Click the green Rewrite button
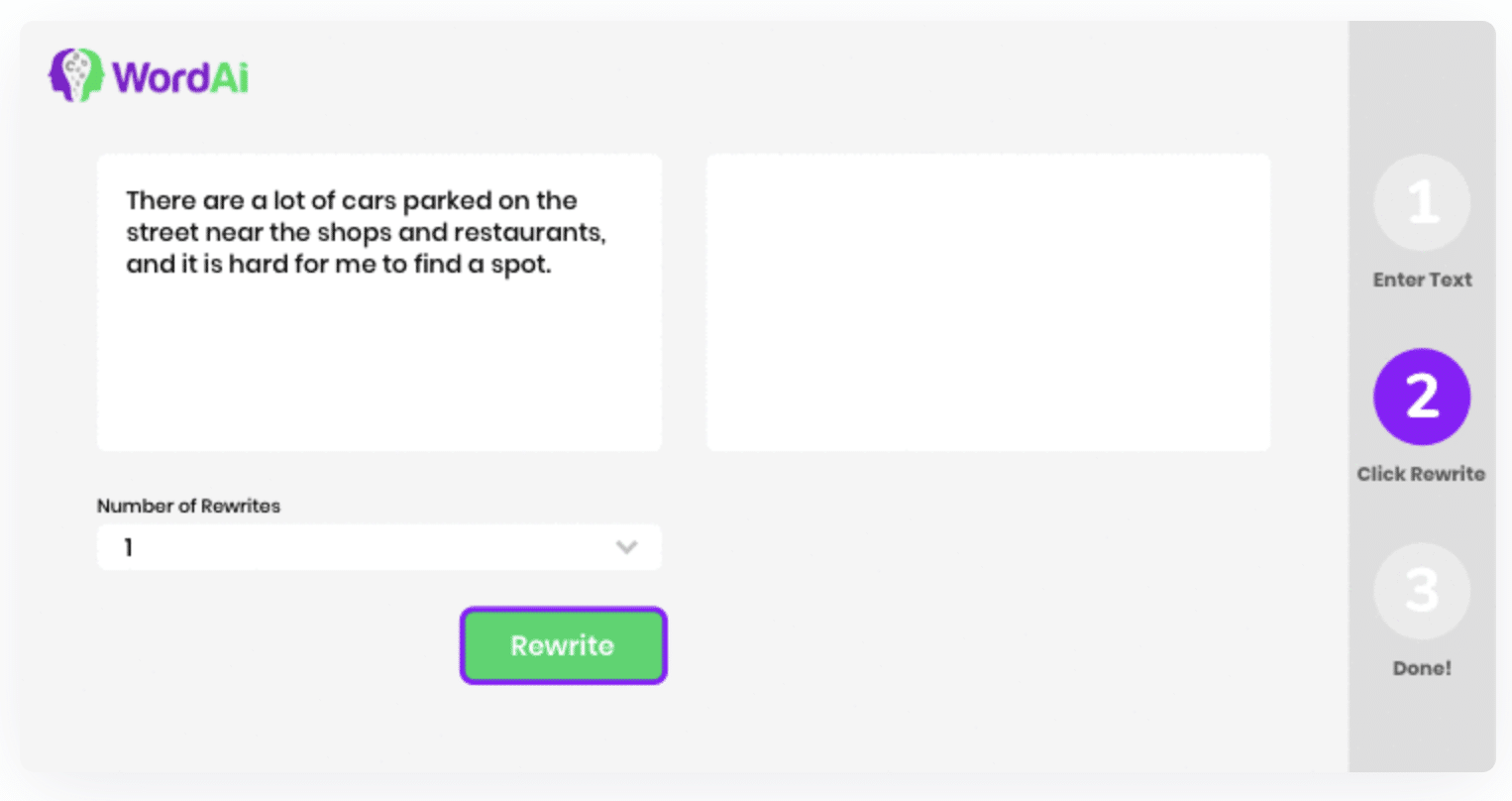 coord(563,645)
